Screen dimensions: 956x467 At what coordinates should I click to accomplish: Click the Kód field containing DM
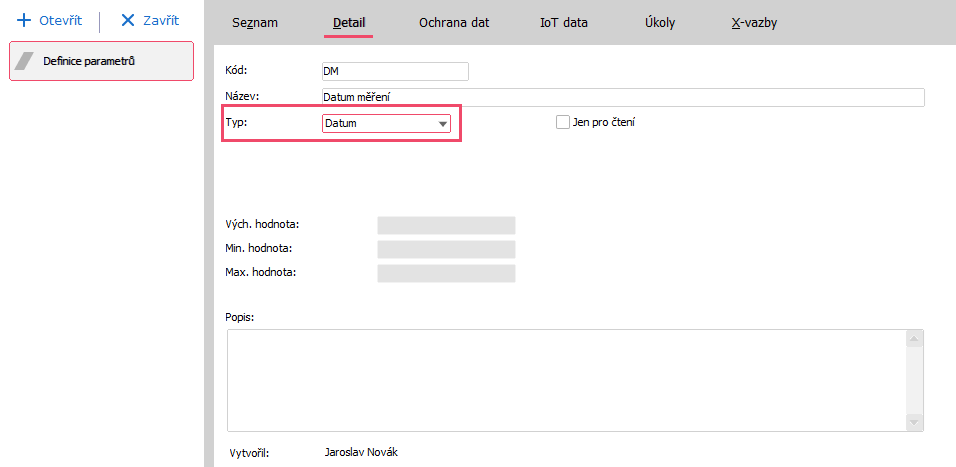(x=394, y=71)
